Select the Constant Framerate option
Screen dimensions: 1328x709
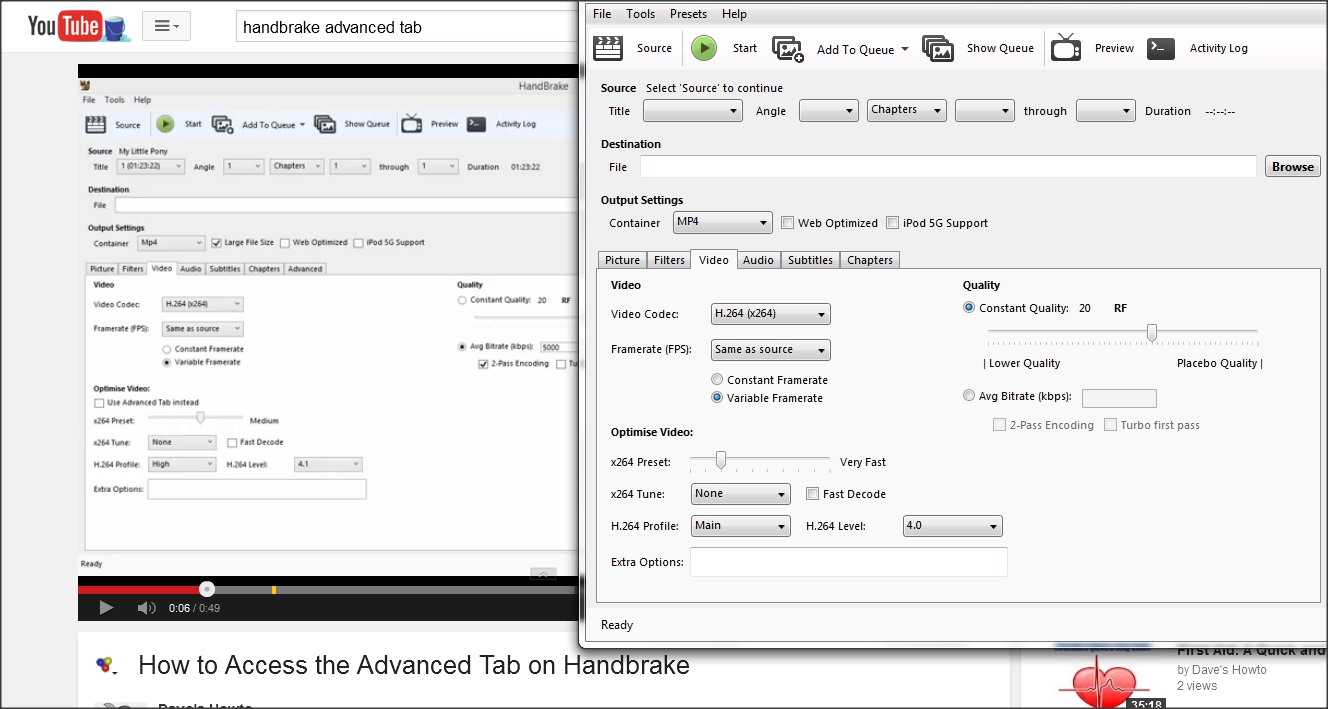pos(717,380)
